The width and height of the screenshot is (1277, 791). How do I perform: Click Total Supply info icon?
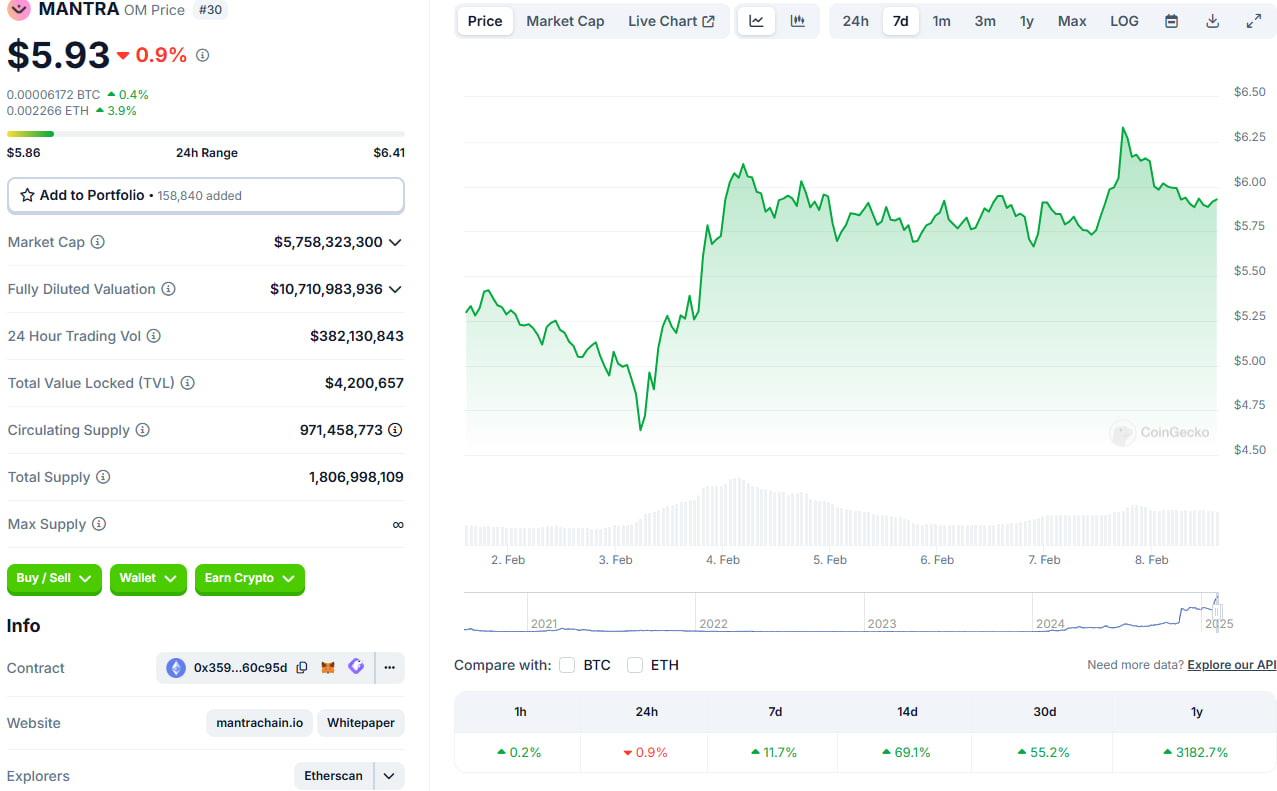click(x=103, y=477)
